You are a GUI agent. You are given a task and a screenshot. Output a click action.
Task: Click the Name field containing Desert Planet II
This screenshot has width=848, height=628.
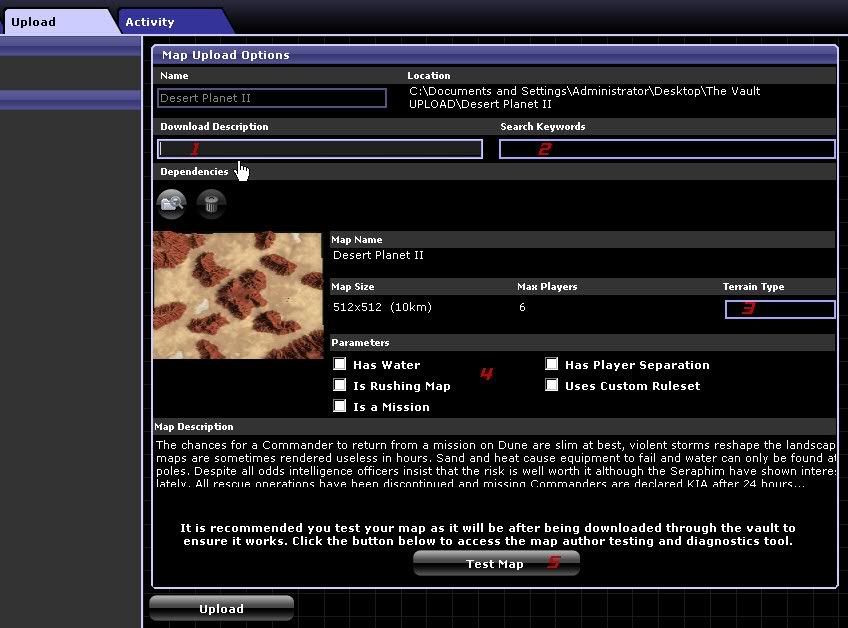pos(272,98)
